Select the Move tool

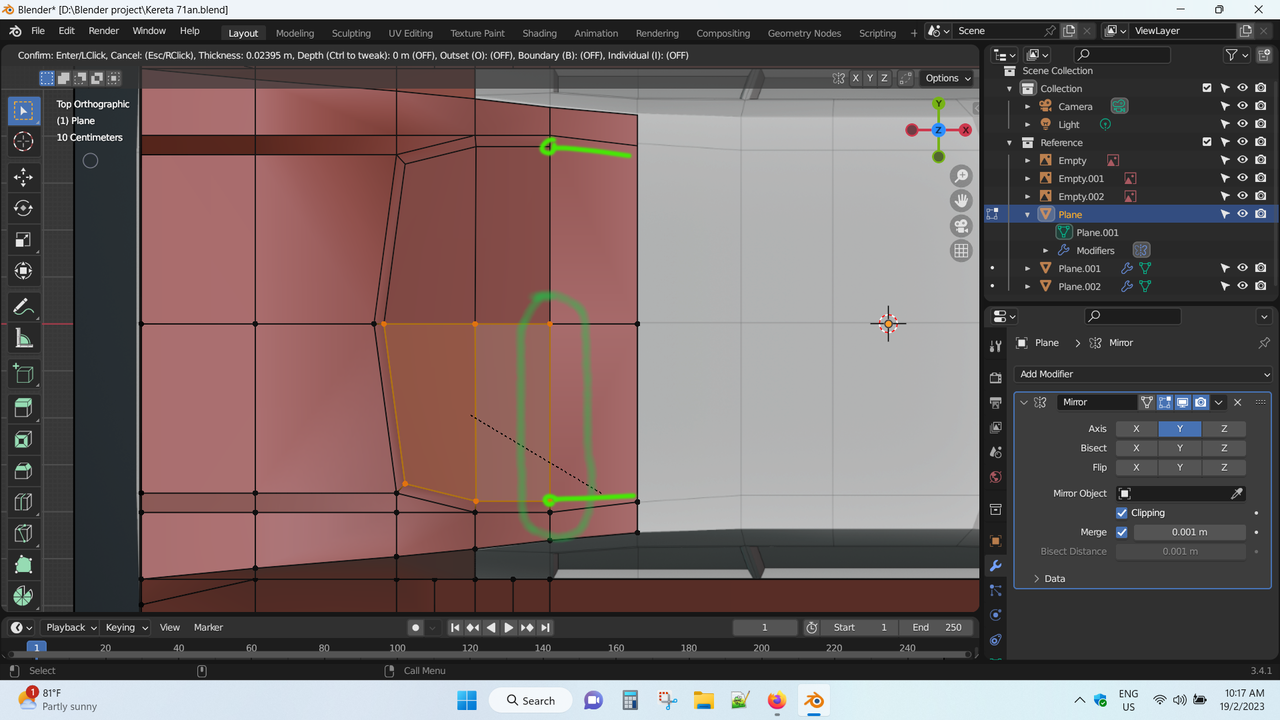(x=23, y=177)
